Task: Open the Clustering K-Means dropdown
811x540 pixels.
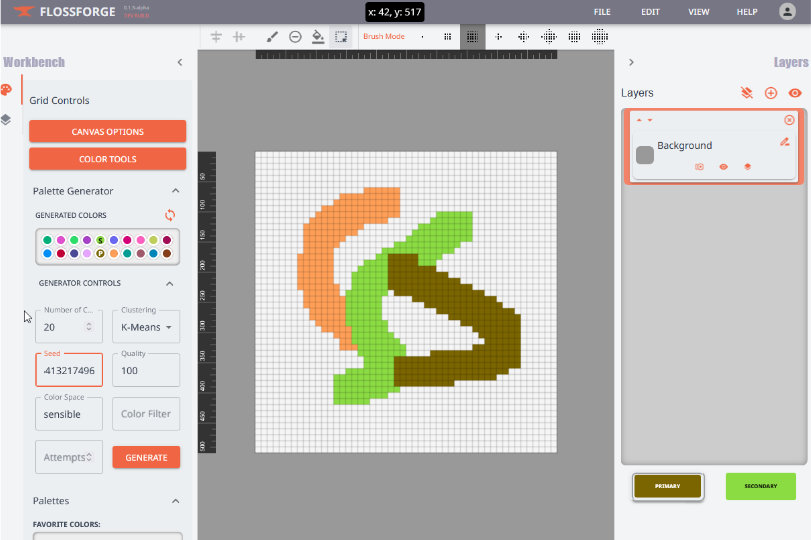Action: (146, 327)
